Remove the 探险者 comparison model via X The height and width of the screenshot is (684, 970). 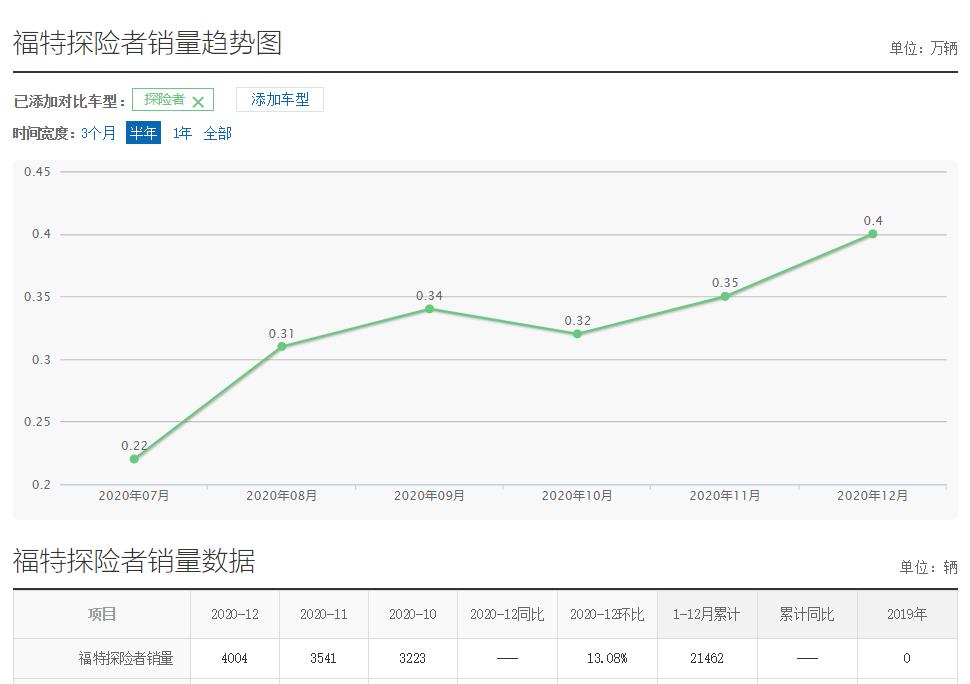pyautogui.click(x=198, y=102)
